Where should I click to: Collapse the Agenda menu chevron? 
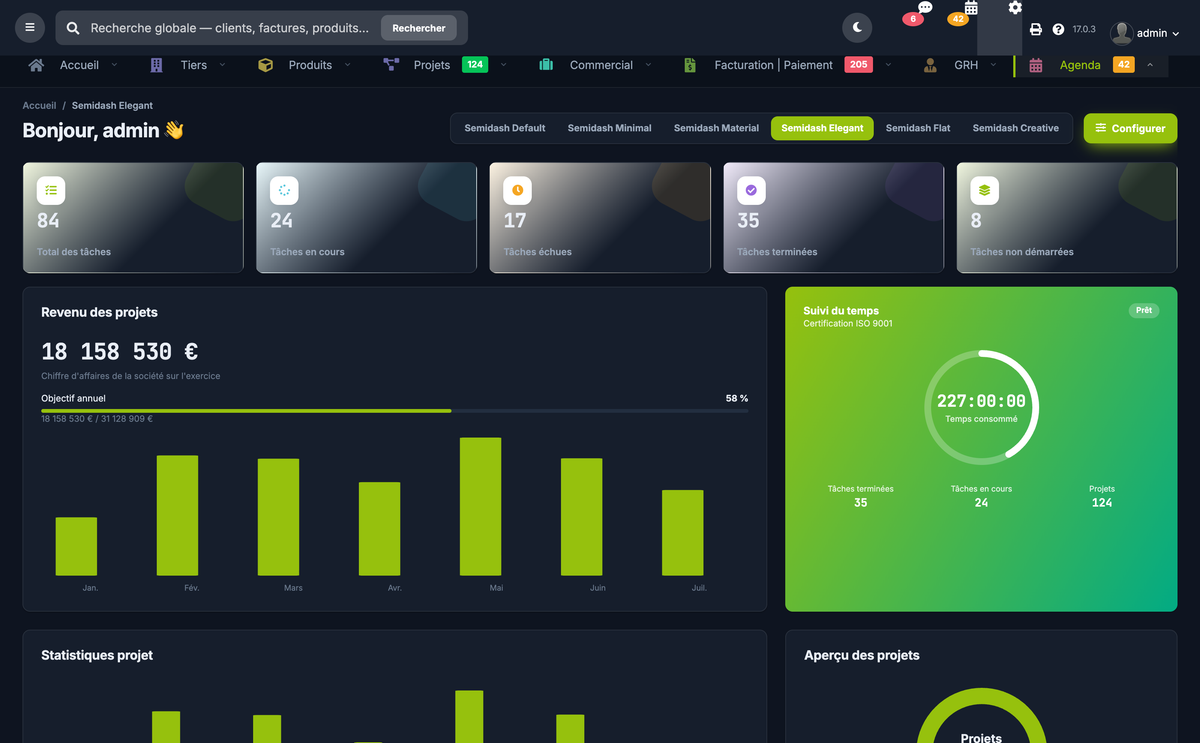point(1150,65)
